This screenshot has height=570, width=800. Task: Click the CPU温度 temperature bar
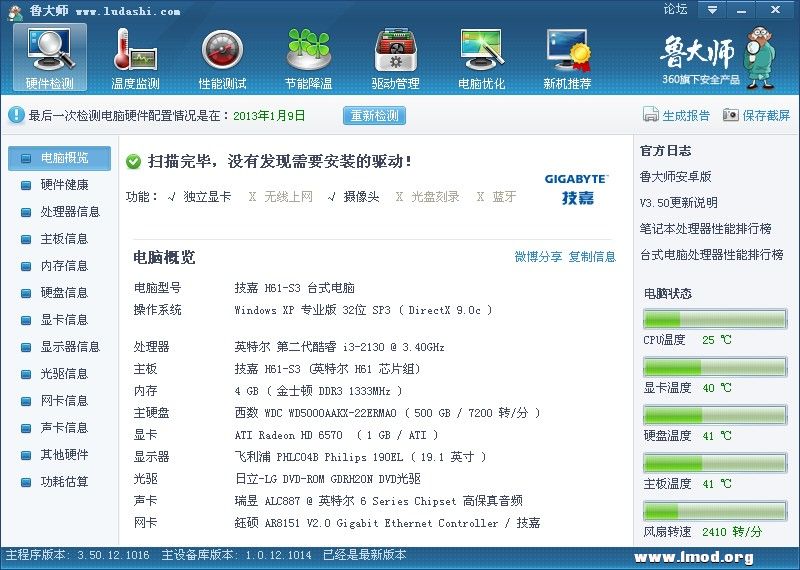714,320
